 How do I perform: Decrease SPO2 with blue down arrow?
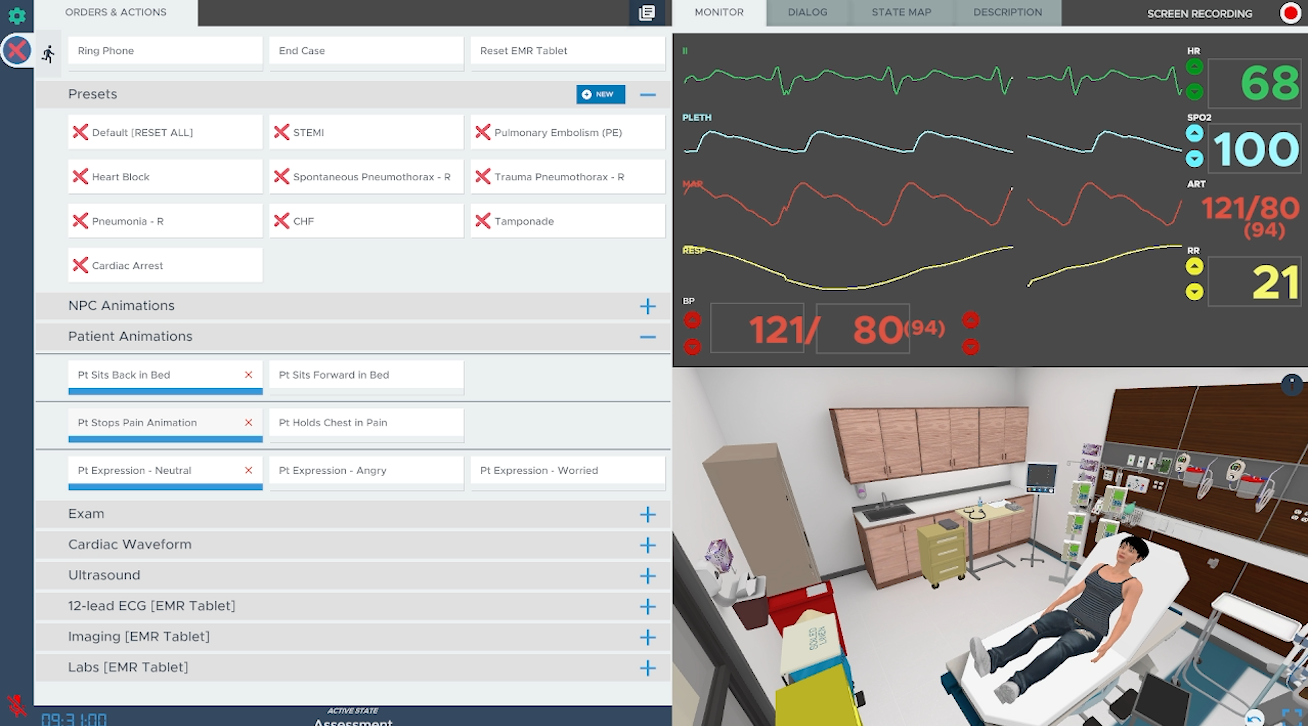coord(1194,159)
